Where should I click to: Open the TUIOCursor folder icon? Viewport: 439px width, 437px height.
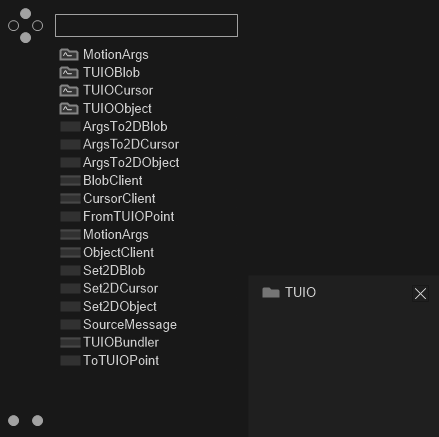point(69,91)
